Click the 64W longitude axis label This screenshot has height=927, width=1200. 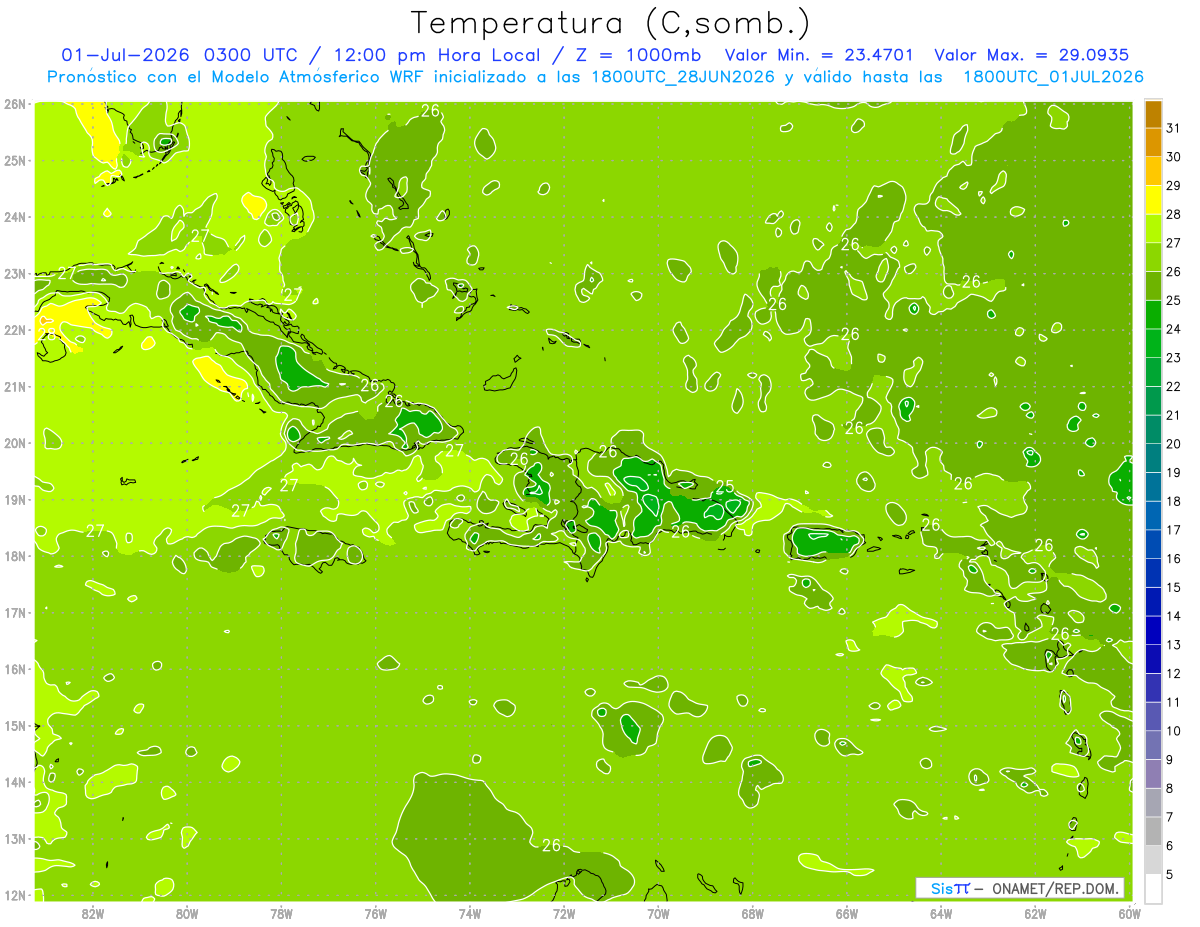click(x=941, y=914)
